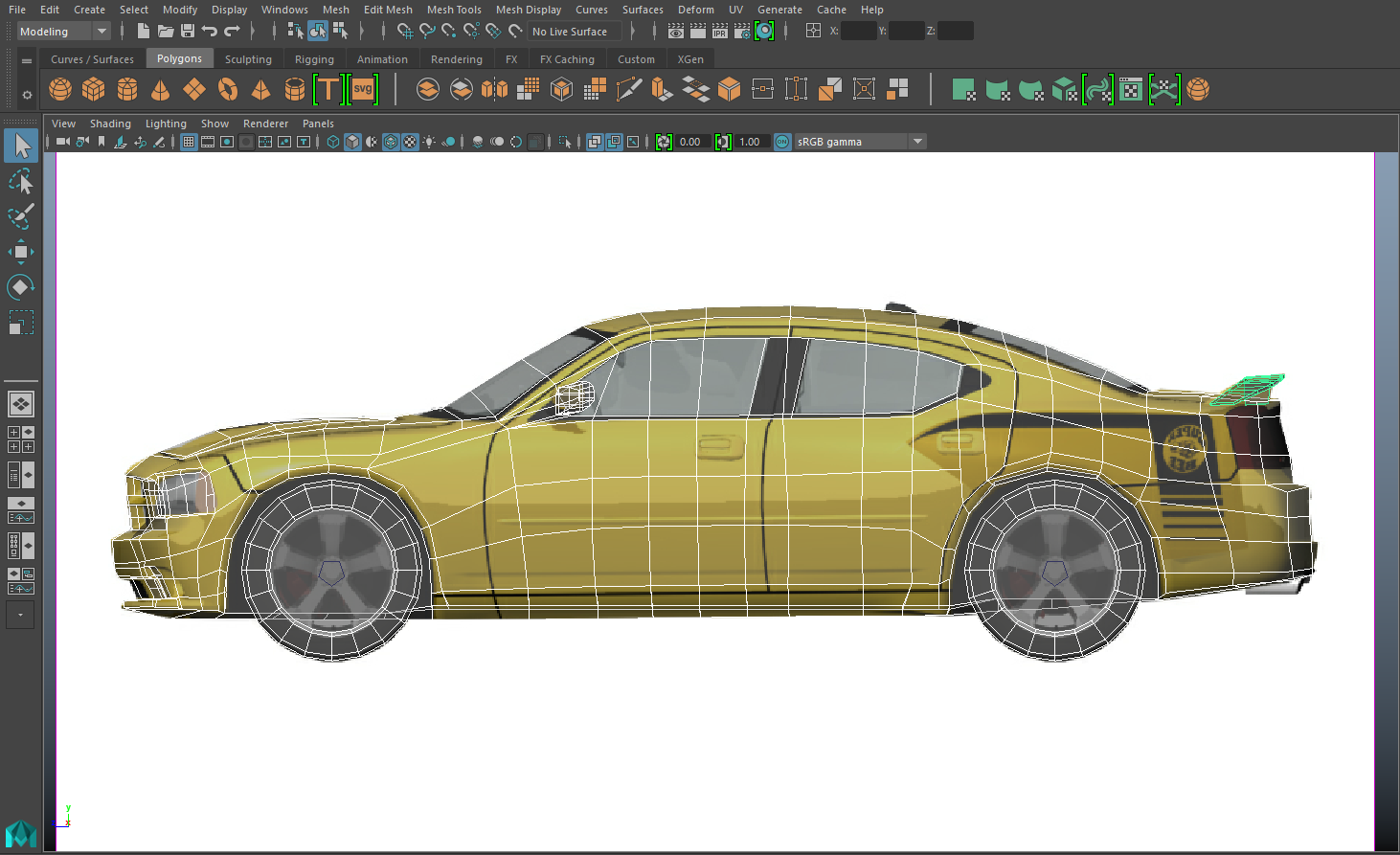Click the Save Scene disk icon
Screen dimensions: 1400x855
188,32
